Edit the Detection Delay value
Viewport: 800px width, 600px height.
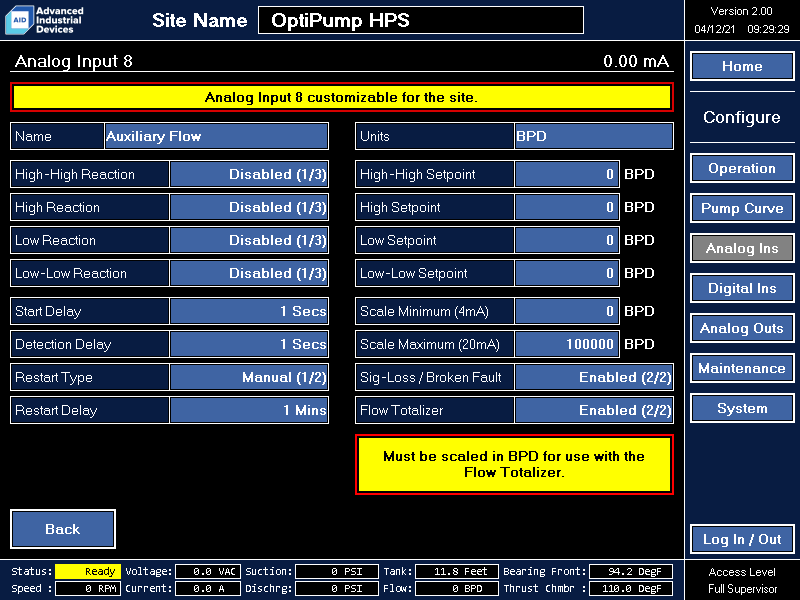click(x=249, y=344)
